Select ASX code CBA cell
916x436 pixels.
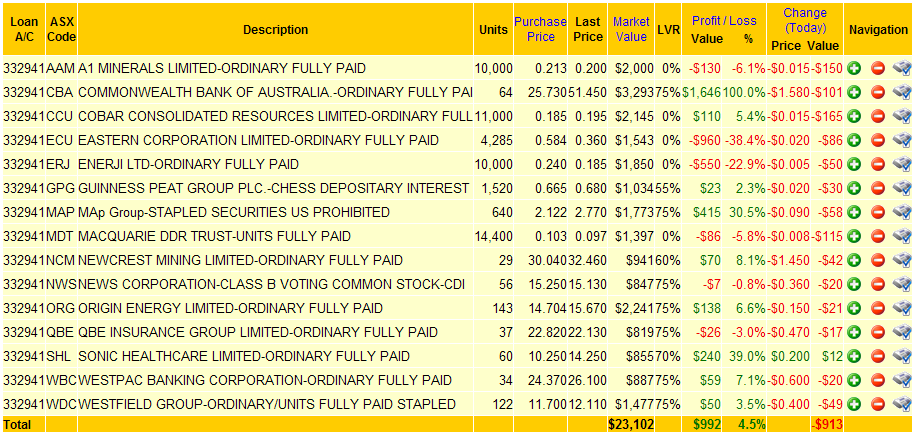[x=61, y=92]
